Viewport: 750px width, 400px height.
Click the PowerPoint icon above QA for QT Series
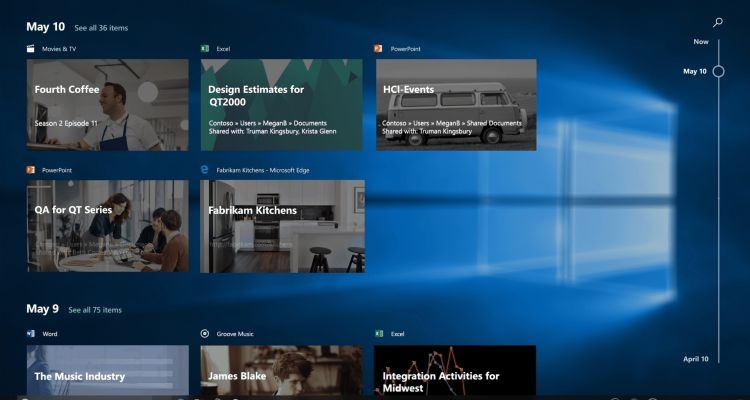[31, 170]
